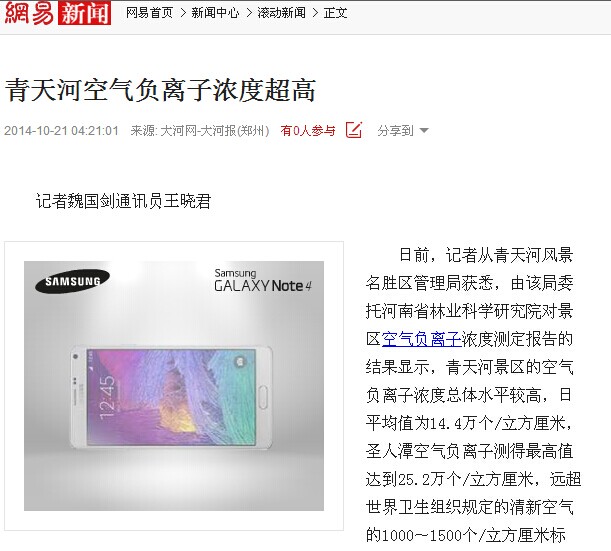Click the red 新闻 logo badge
Viewport: 611px width, 551px height.
[84, 13]
